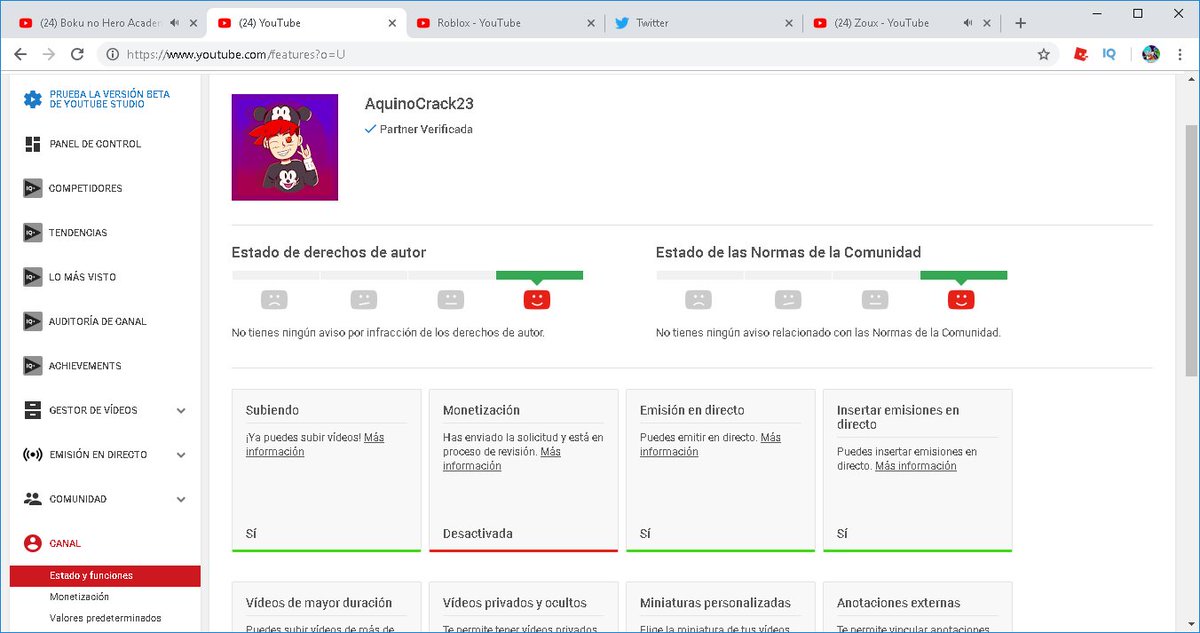Click the Competidores sidebar icon
1200x633 pixels.
click(33, 188)
